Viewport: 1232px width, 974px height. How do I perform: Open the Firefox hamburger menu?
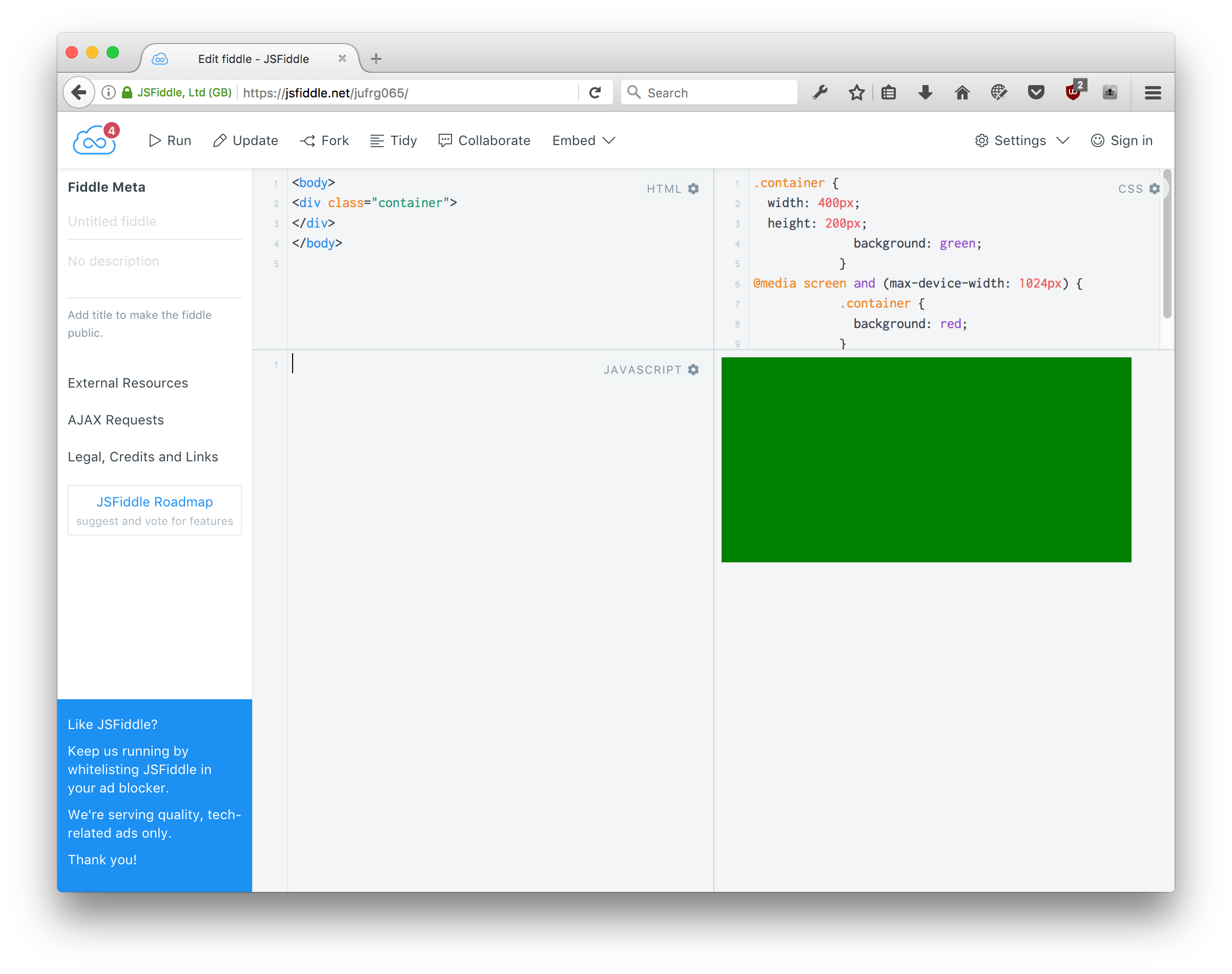[x=1152, y=92]
